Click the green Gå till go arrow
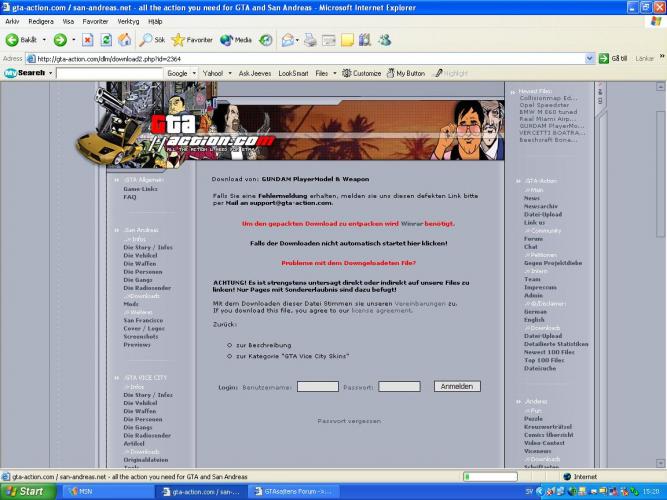 point(604,59)
